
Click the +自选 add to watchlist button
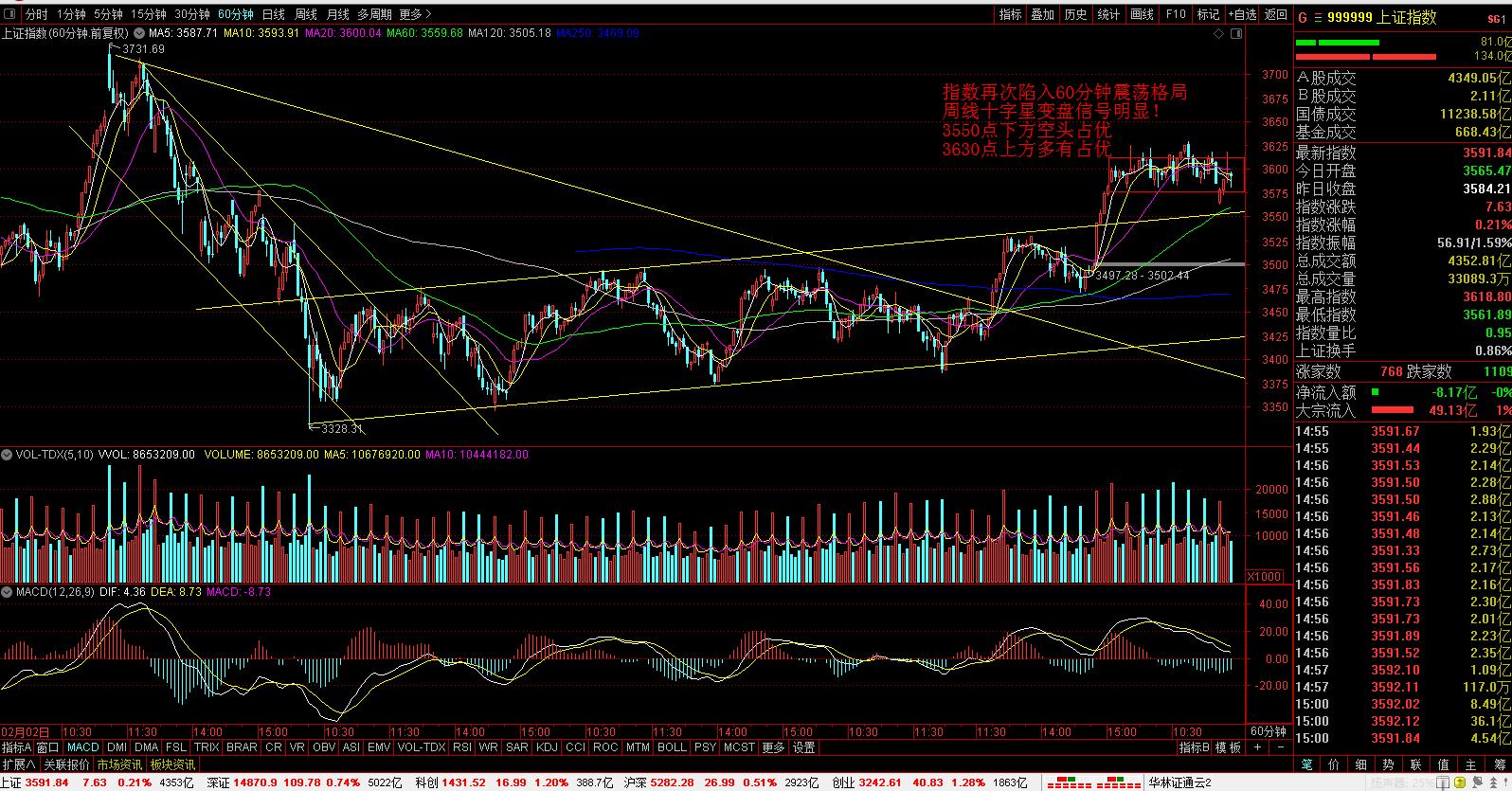tap(1242, 14)
